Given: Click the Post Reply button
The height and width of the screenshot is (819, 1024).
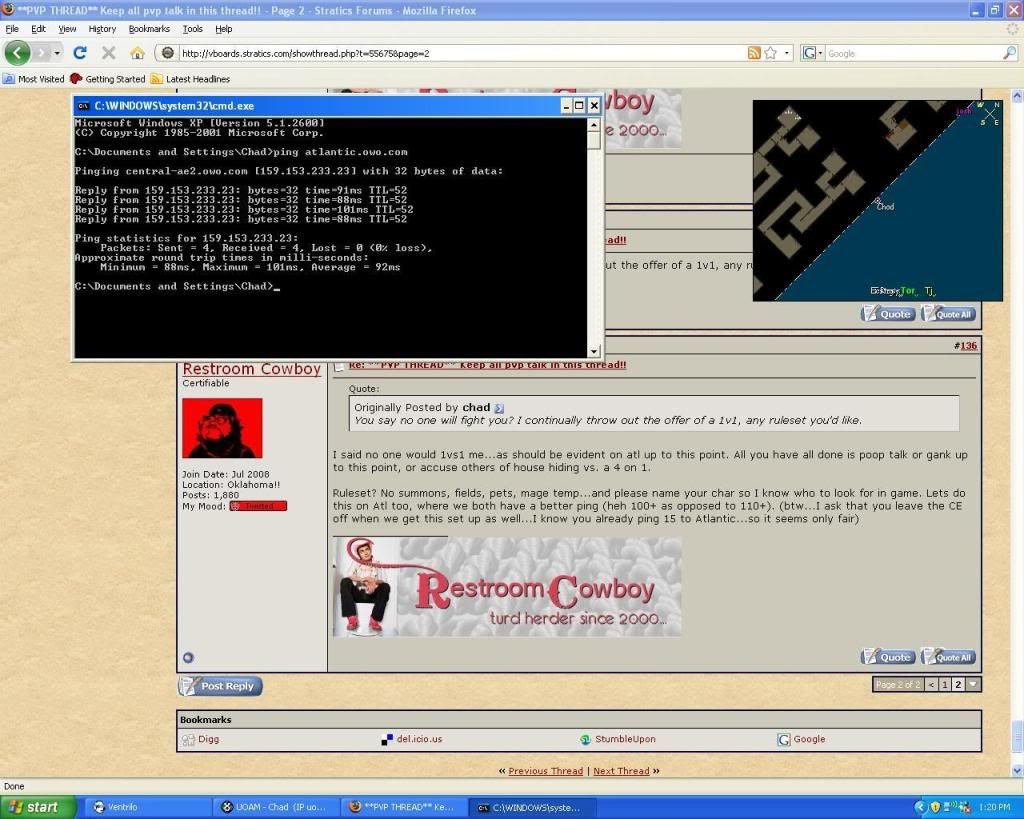Looking at the screenshot, I should (220, 686).
